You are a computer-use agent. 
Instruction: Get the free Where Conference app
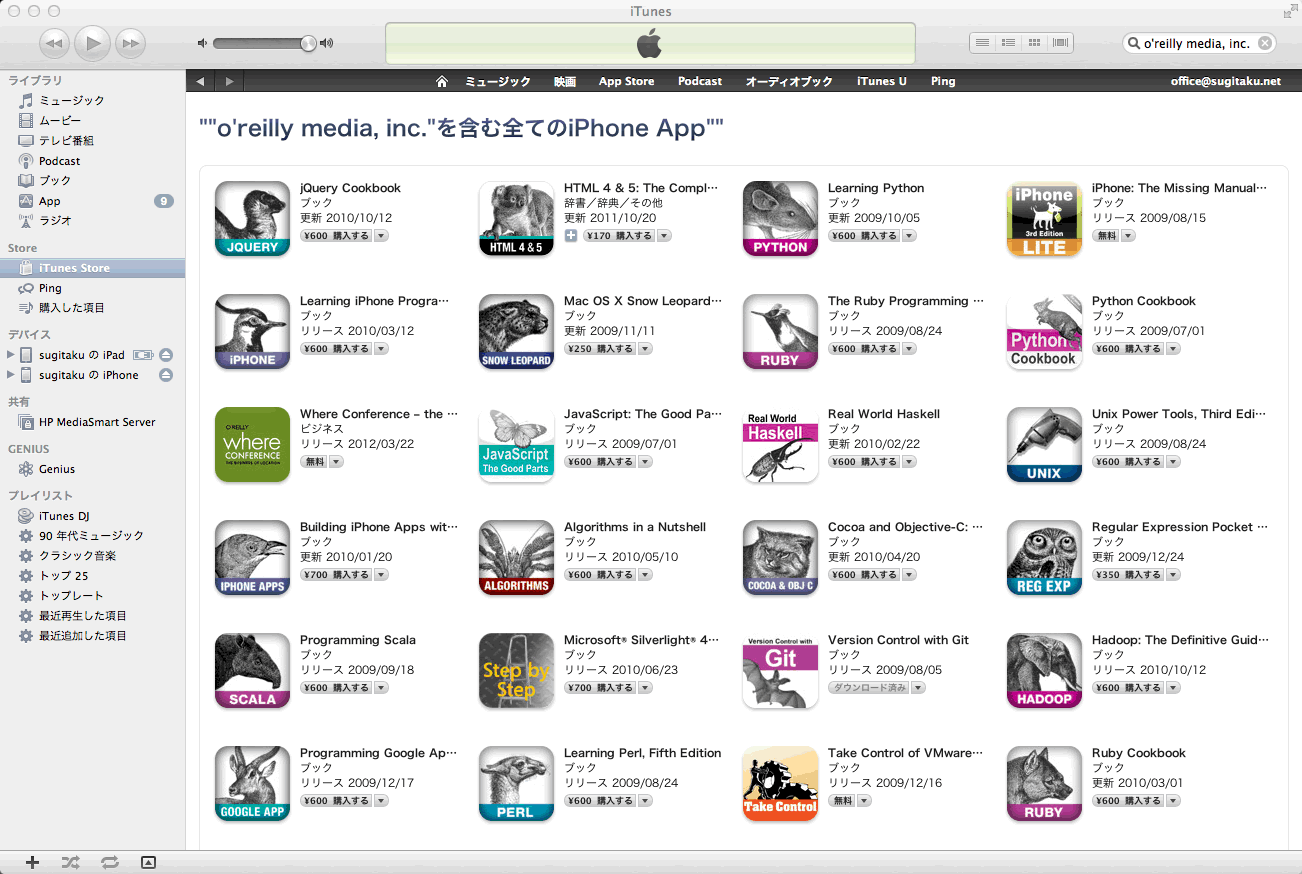pos(313,462)
